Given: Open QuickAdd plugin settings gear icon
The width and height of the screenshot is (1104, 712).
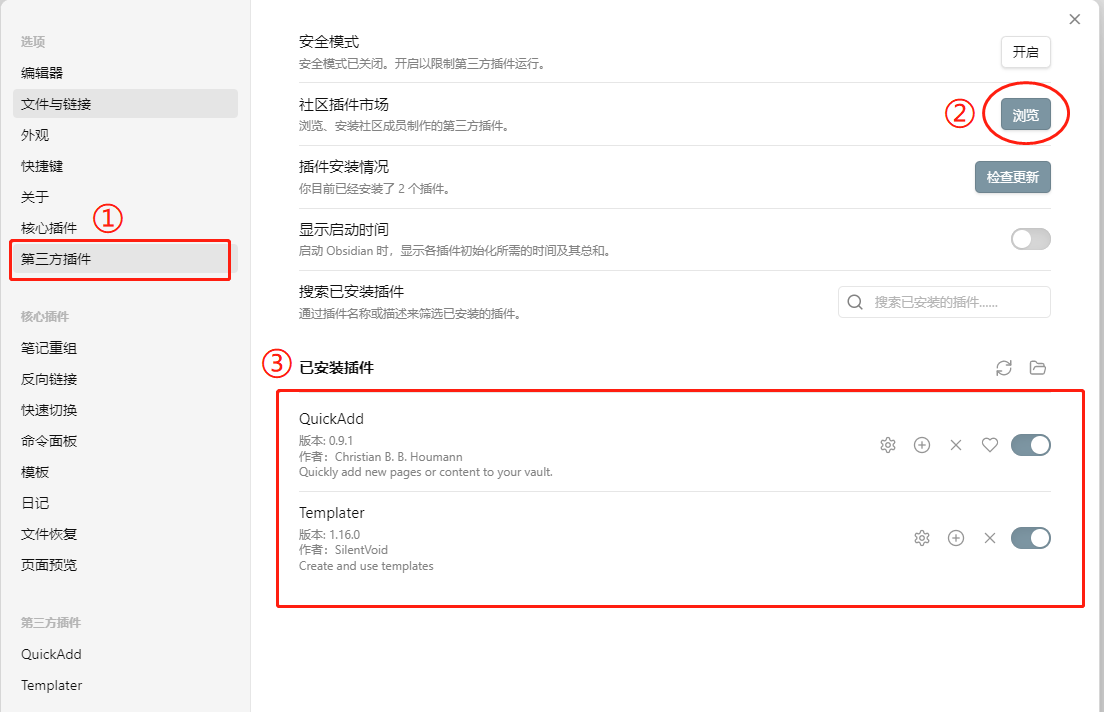Looking at the screenshot, I should pos(887,445).
